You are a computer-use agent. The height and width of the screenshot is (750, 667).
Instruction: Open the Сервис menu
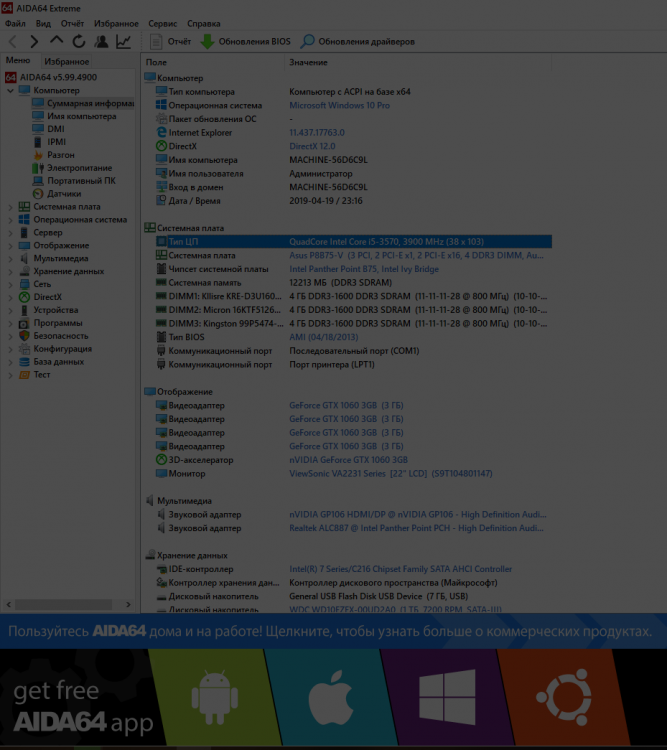point(162,23)
